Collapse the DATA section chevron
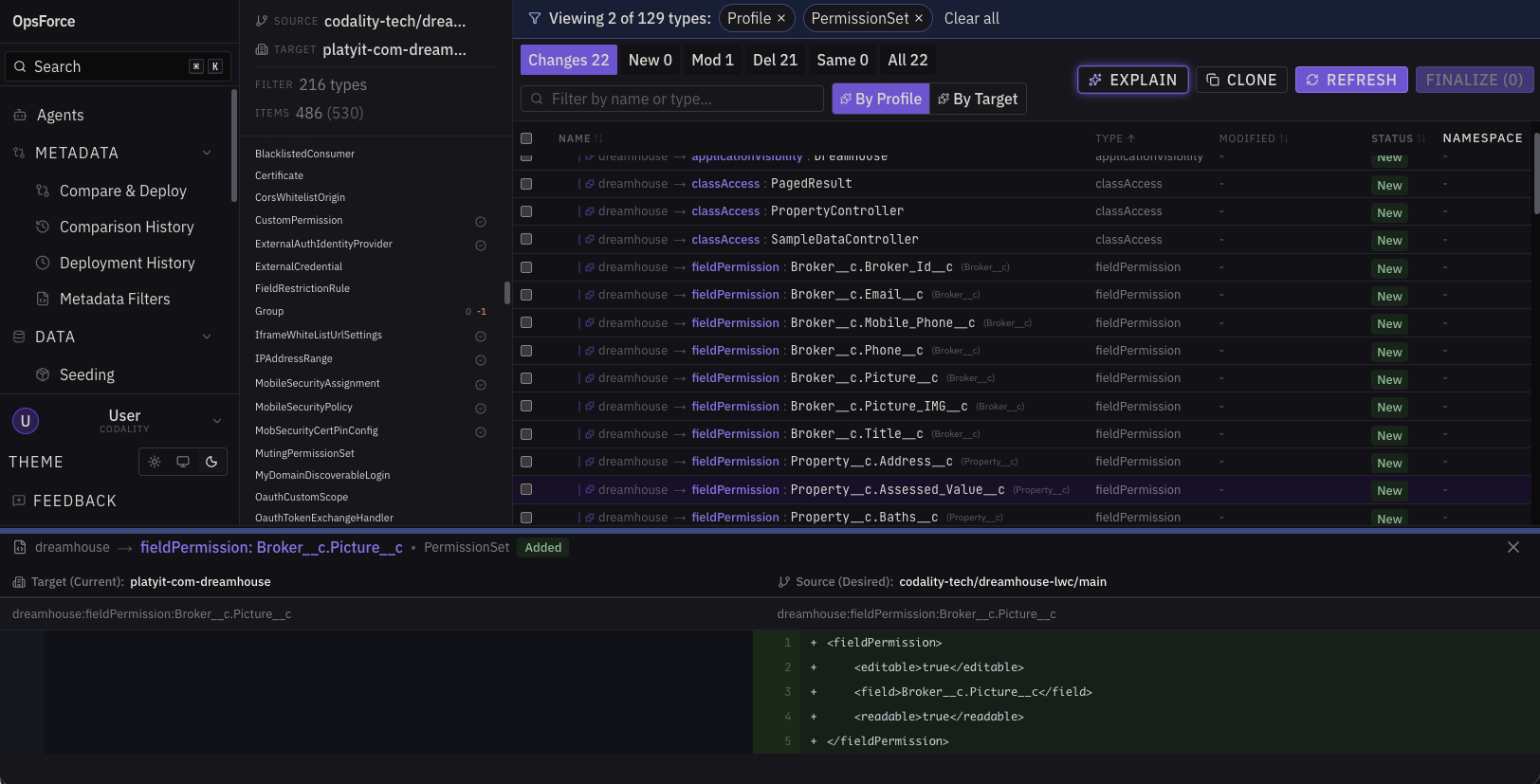1540x784 pixels. click(207, 337)
